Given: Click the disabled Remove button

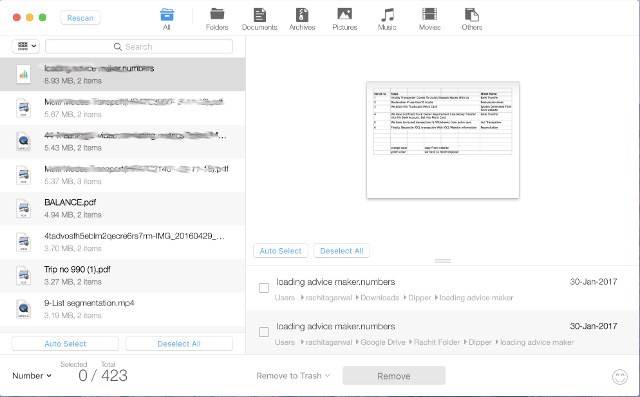Looking at the screenshot, I should tap(394, 376).
